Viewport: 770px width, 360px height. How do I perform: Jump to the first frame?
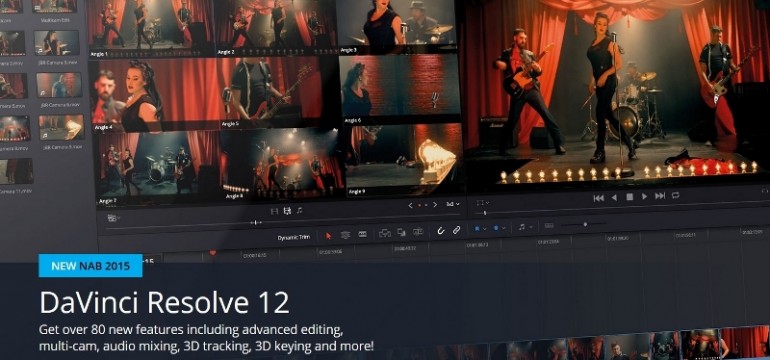[x=599, y=198]
